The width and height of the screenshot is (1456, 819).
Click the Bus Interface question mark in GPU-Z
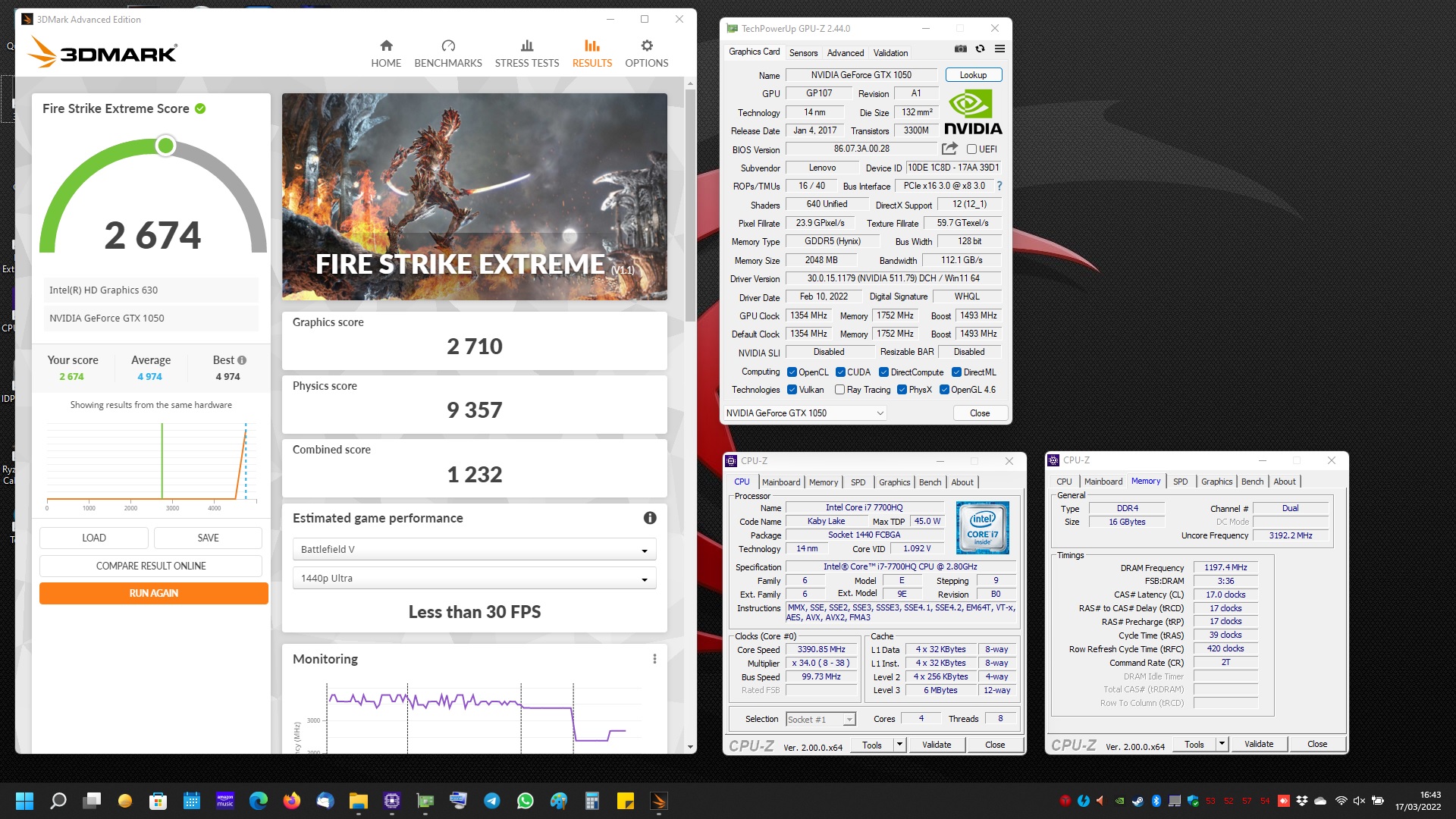point(999,186)
